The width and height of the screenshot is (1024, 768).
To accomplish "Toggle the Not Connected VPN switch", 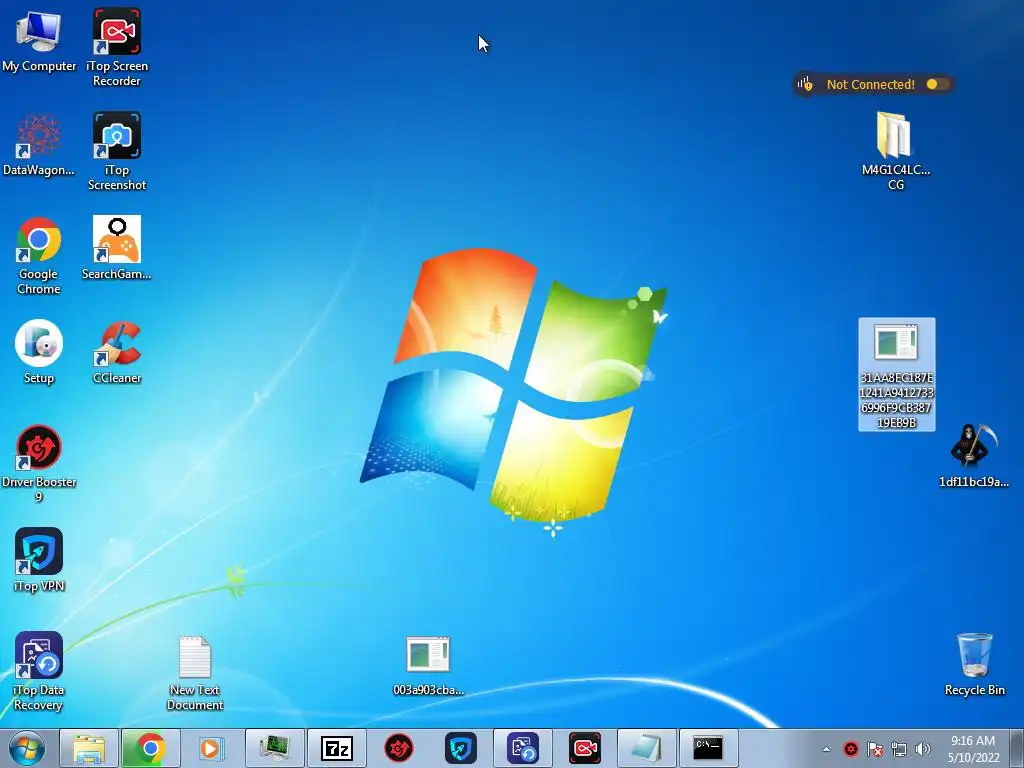I will [x=938, y=84].
